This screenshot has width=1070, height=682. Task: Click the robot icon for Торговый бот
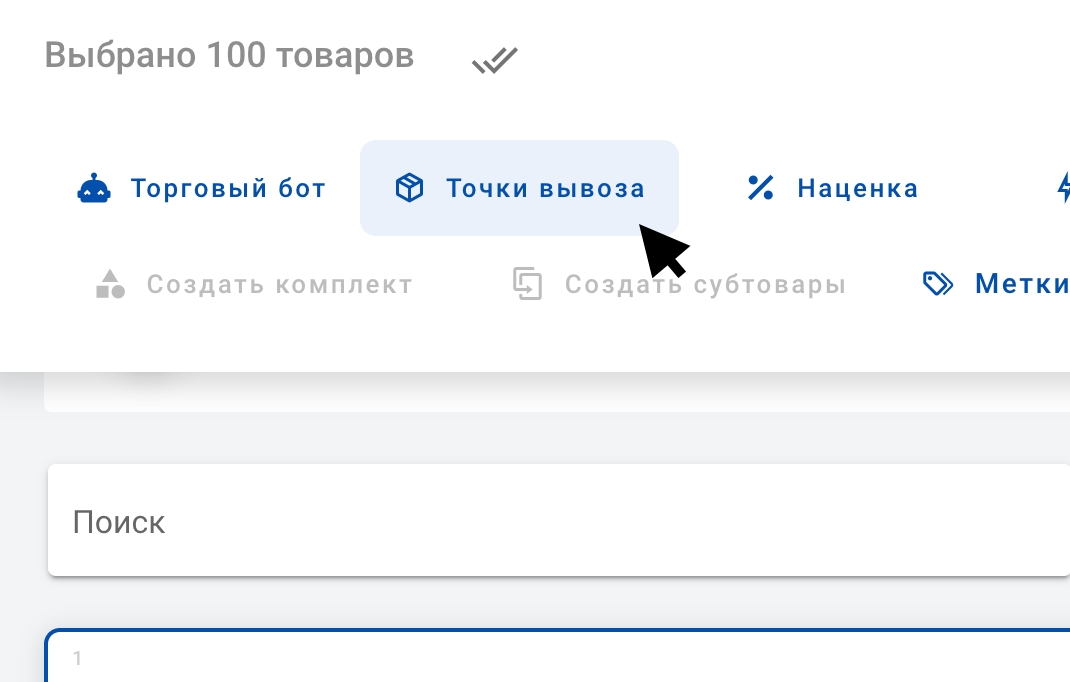95,188
